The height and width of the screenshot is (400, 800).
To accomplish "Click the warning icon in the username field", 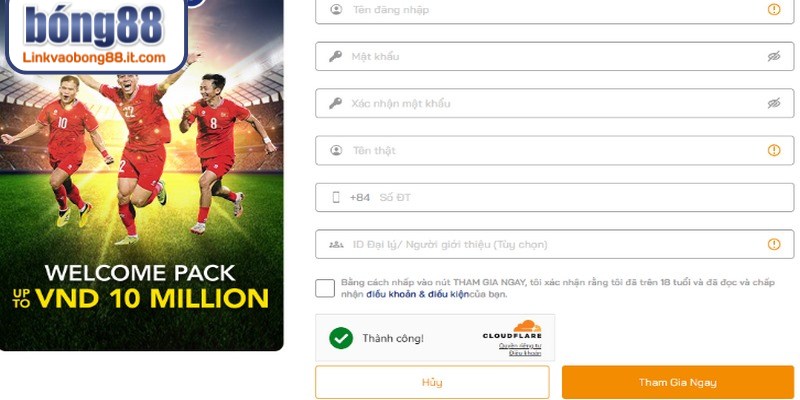I will (774, 9).
